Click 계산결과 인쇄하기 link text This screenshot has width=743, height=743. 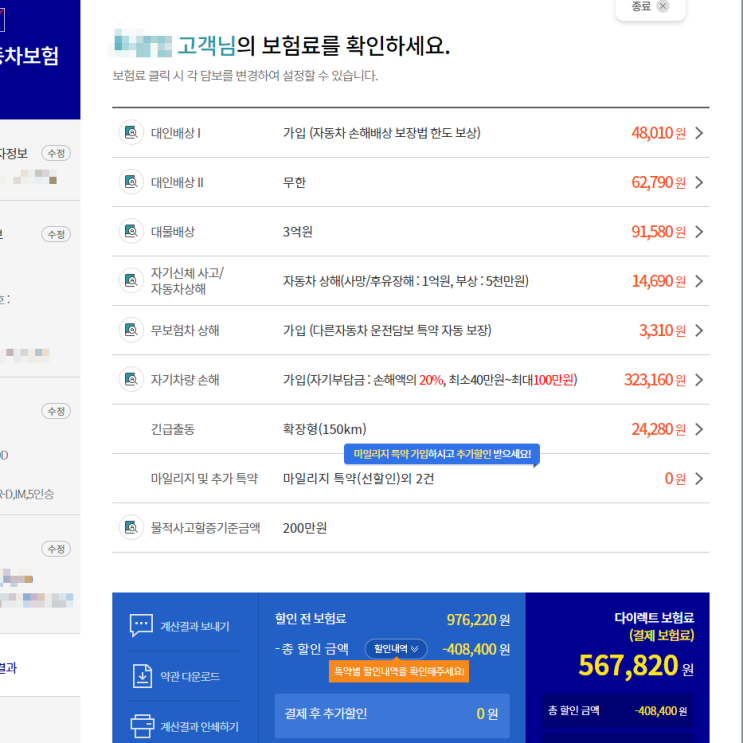(x=199, y=726)
